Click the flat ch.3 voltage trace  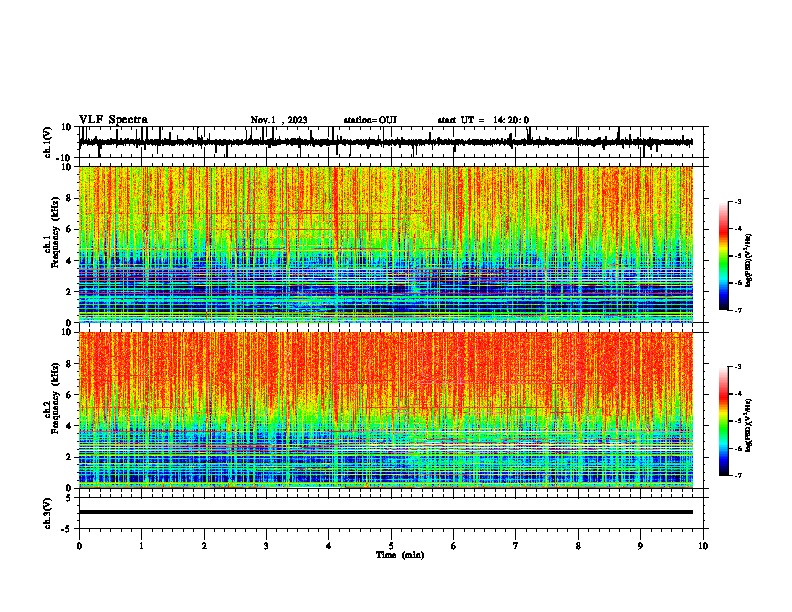(x=386, y=512)
